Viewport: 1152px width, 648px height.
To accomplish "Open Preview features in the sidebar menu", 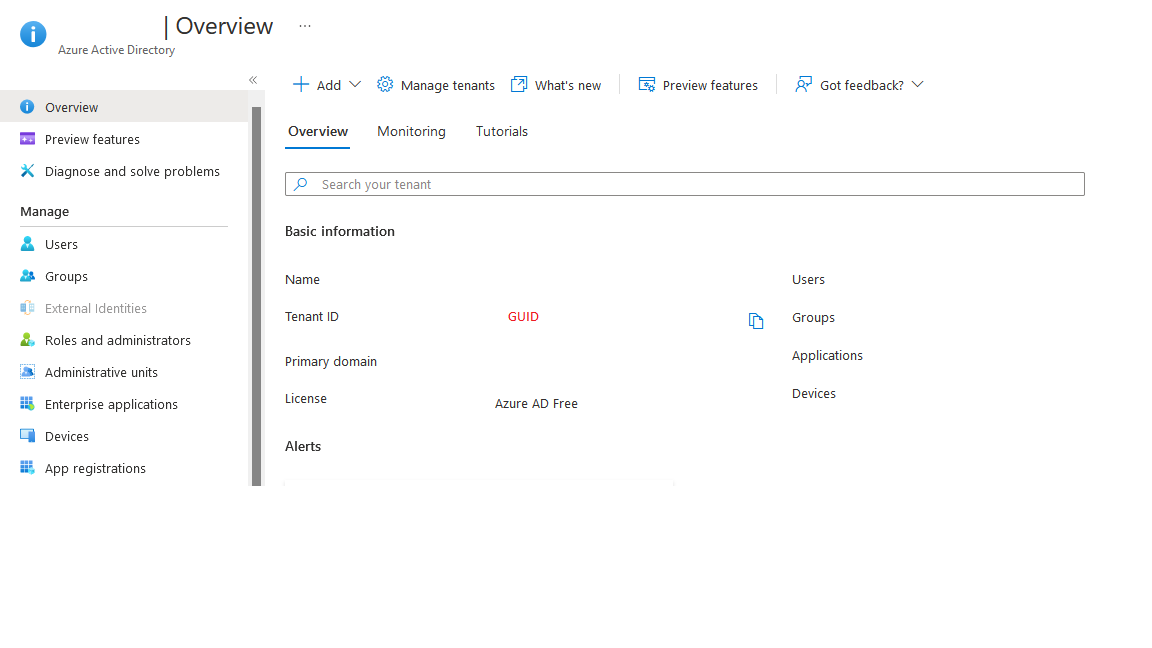I will tap(124, 139).
